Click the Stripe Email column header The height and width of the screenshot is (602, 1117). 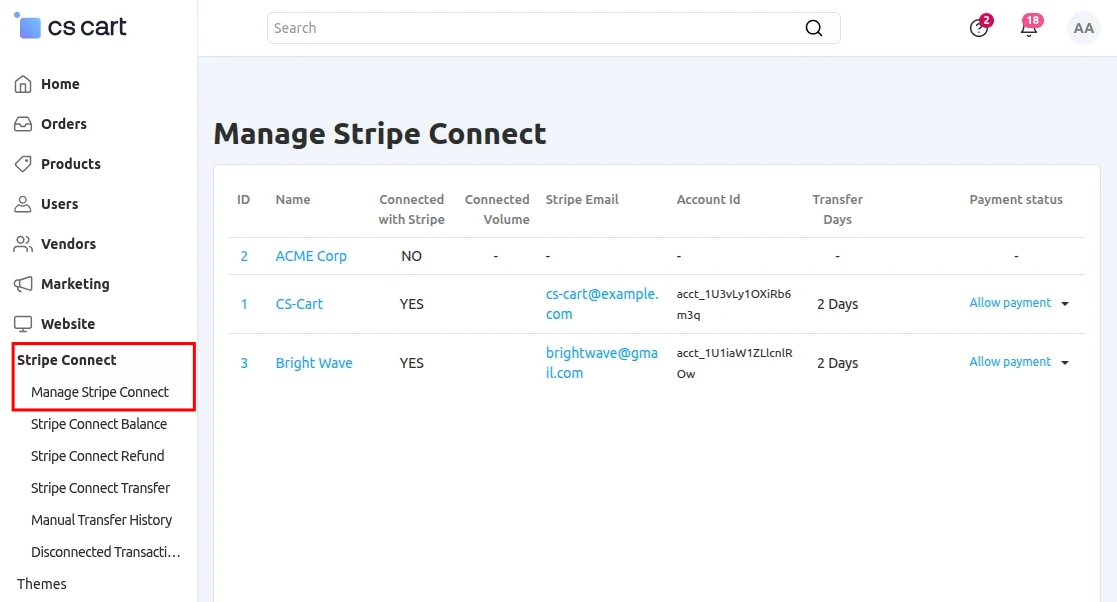point(582,199)
